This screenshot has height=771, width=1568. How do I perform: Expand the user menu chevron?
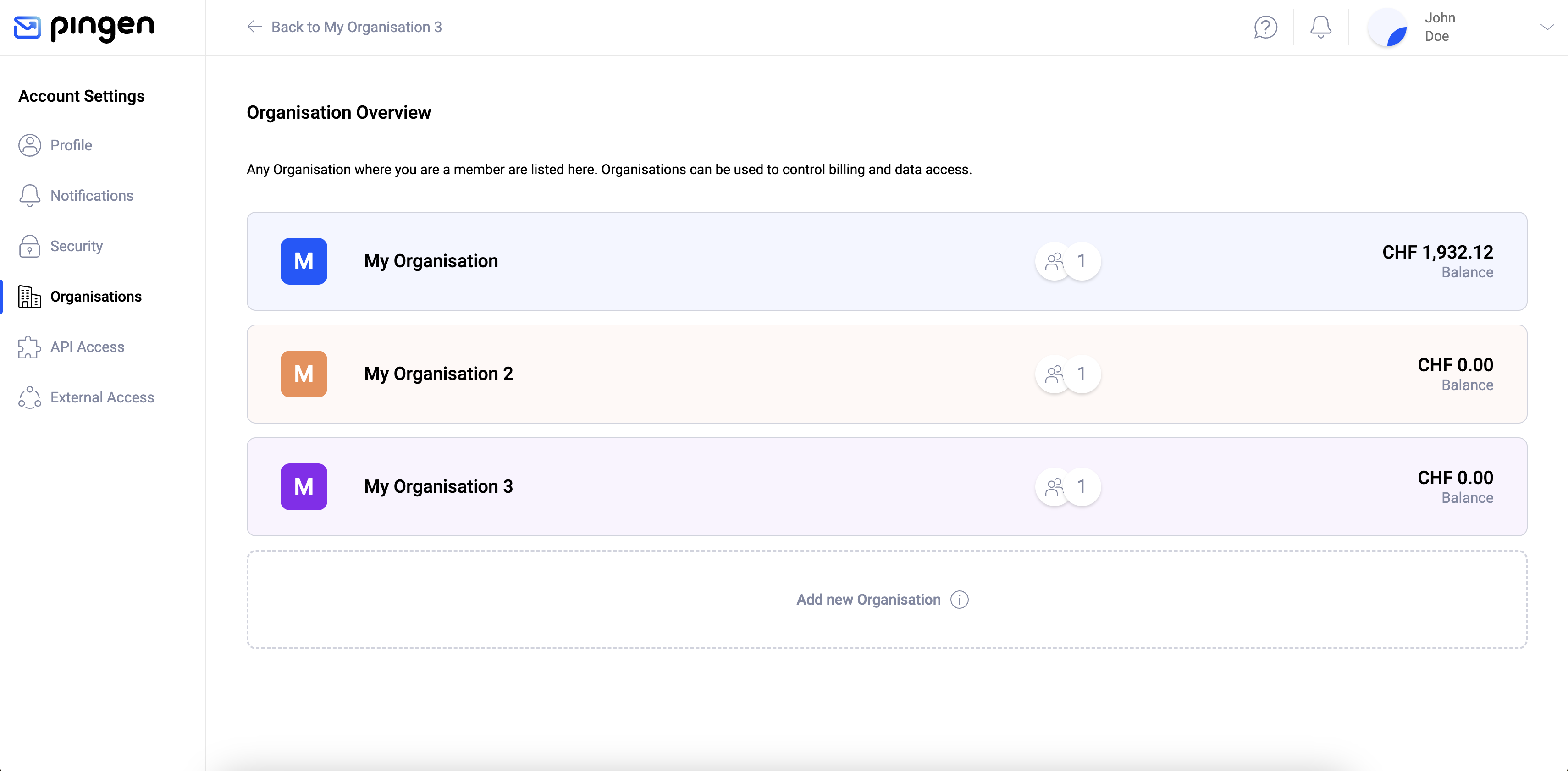tap(1547, 28)
